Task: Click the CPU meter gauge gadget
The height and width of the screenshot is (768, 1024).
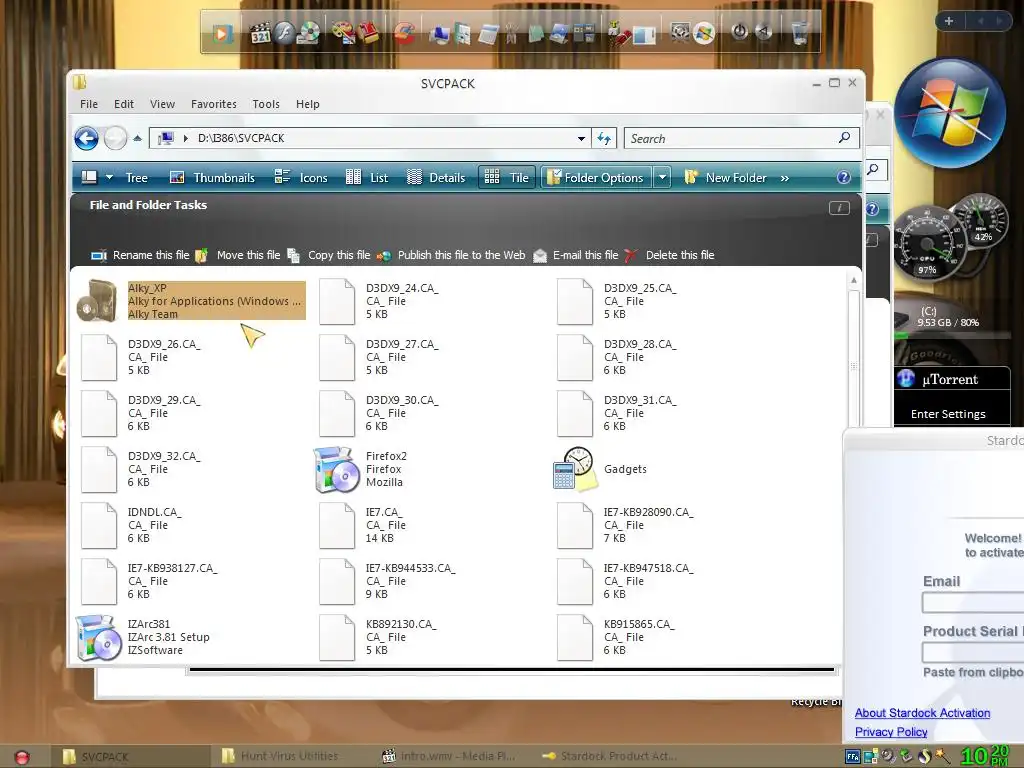Action: click(x=928, y=244)
